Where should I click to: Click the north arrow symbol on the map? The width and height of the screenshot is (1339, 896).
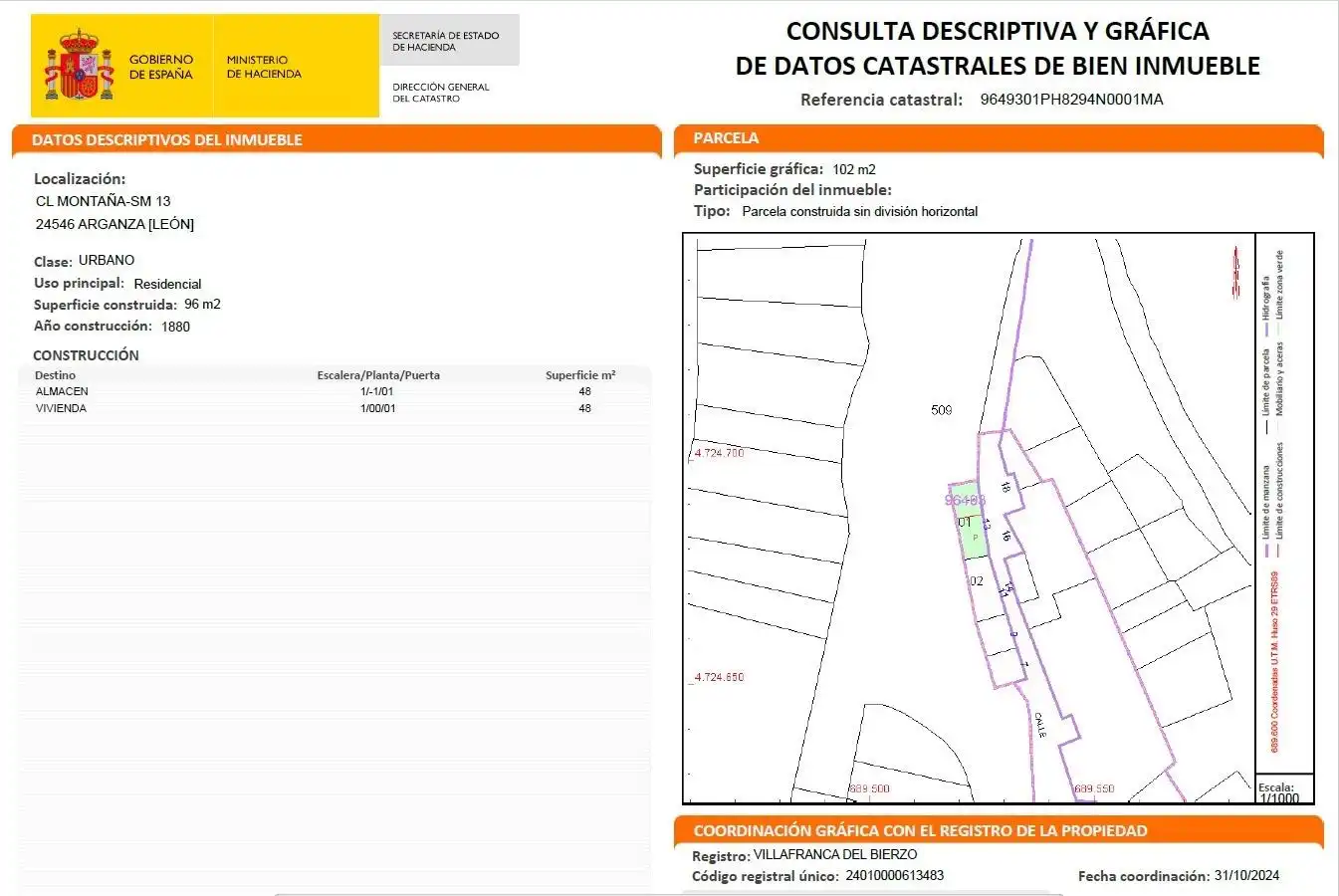[1235, 272]
